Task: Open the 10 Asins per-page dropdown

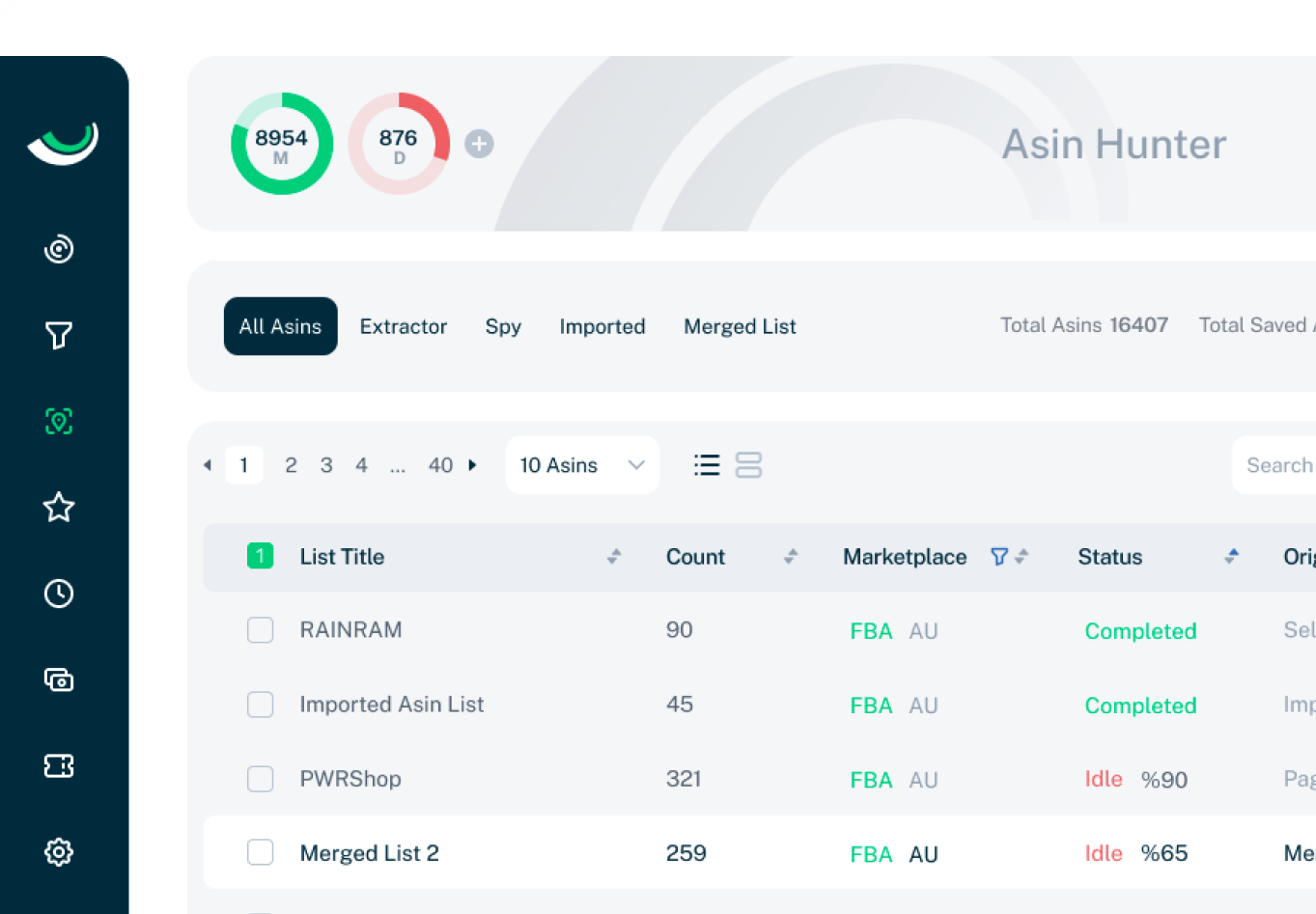Action: 582,465
